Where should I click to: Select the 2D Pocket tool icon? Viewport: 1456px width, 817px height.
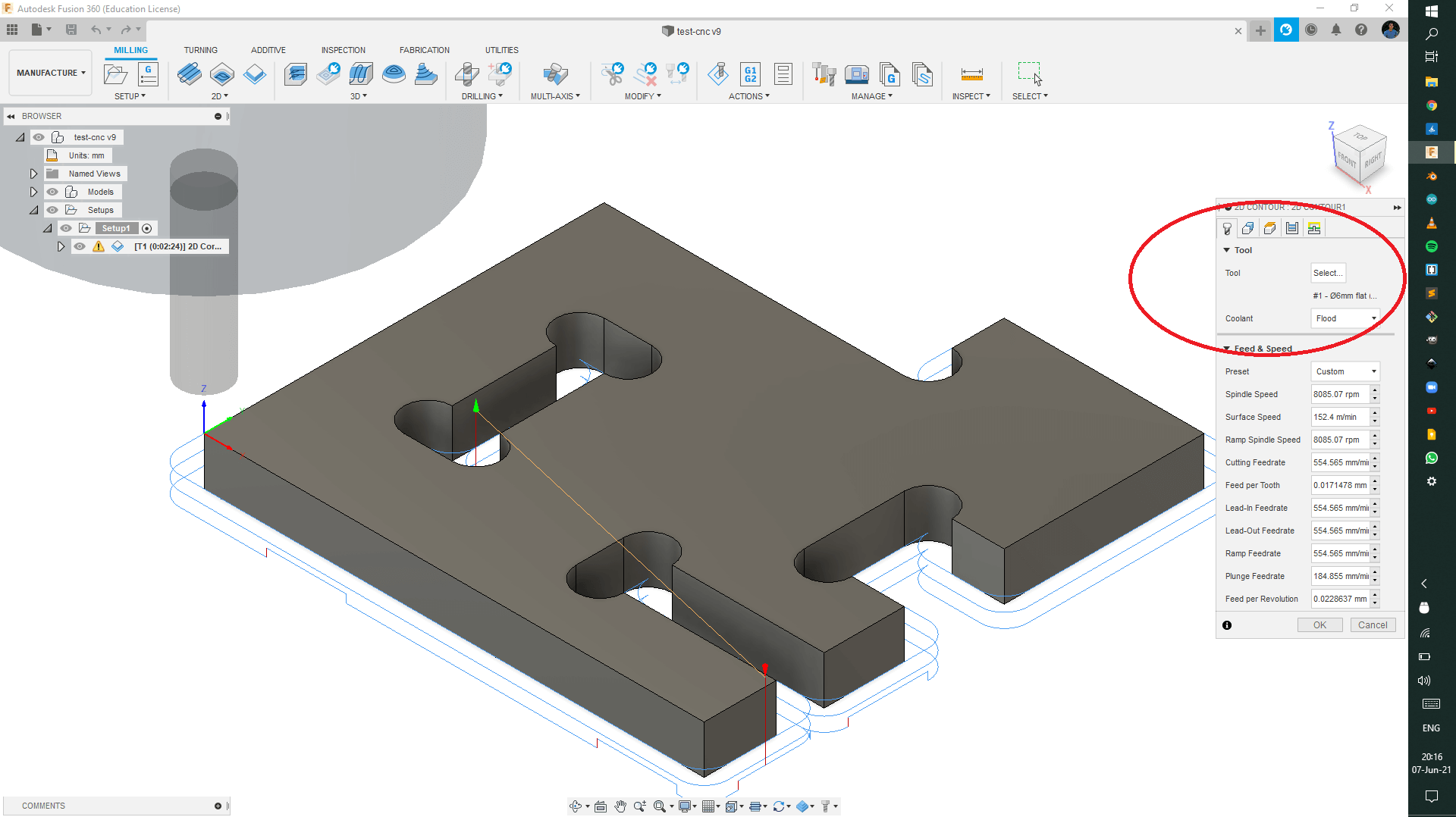point(222,74)
